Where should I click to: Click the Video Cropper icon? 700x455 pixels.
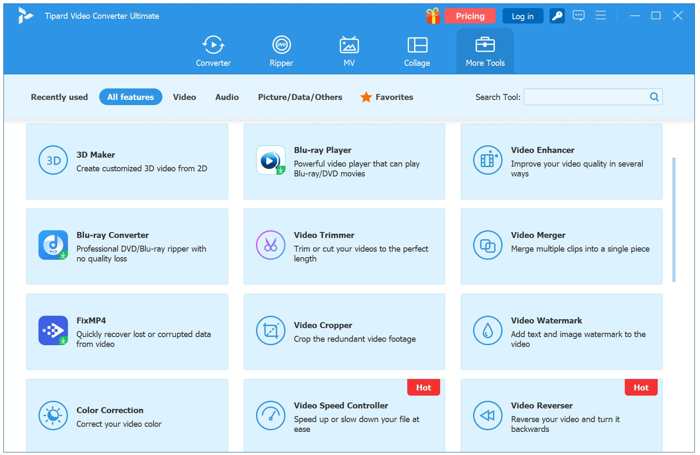271,331
